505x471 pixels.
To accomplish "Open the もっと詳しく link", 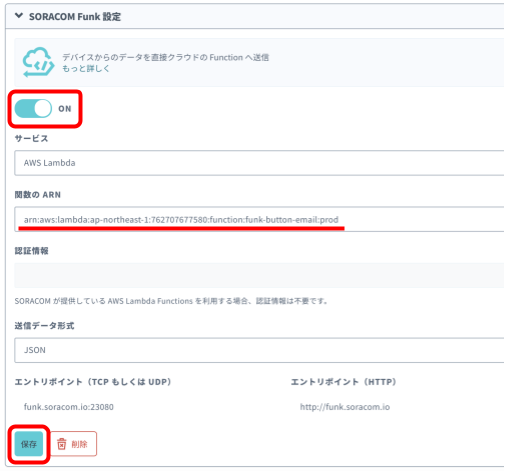I will pos(86,68).
